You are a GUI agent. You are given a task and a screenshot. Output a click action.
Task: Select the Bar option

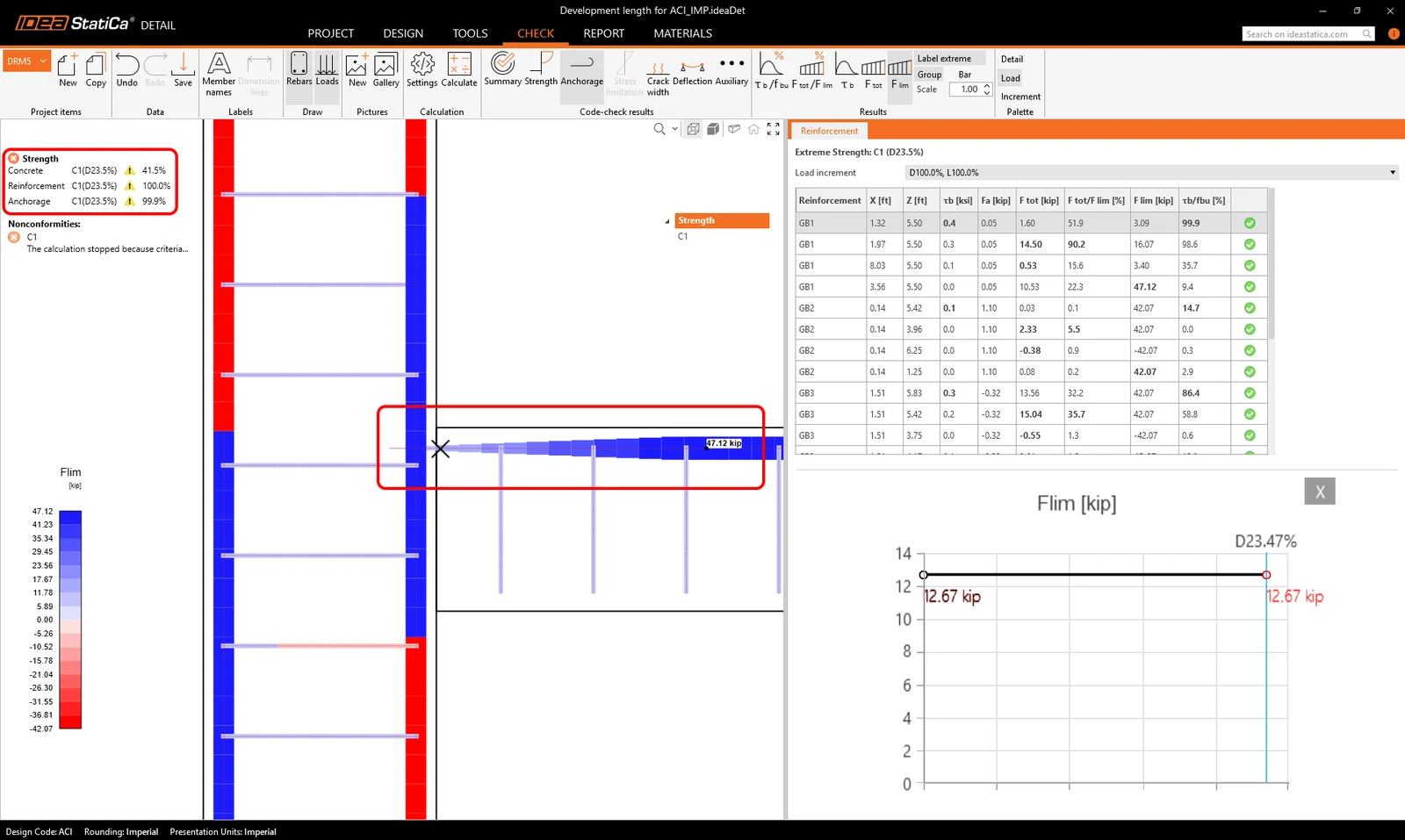[964, 75]
